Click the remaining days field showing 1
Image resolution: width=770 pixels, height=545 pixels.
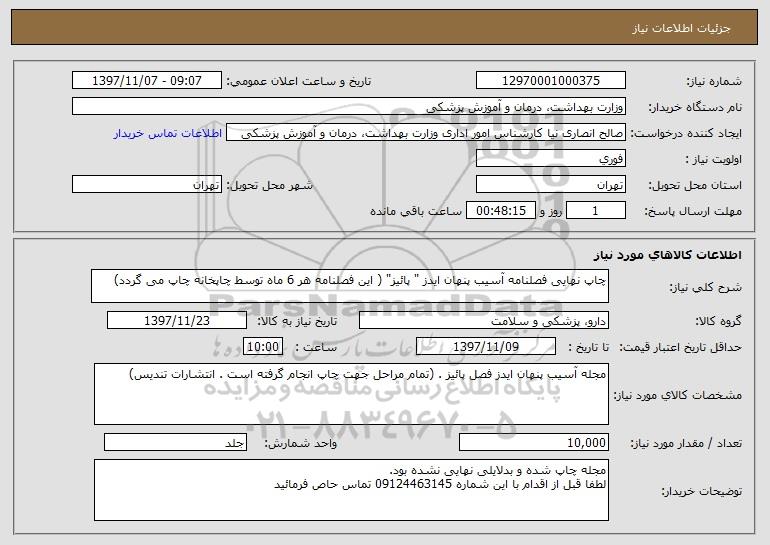pos(596,211)
